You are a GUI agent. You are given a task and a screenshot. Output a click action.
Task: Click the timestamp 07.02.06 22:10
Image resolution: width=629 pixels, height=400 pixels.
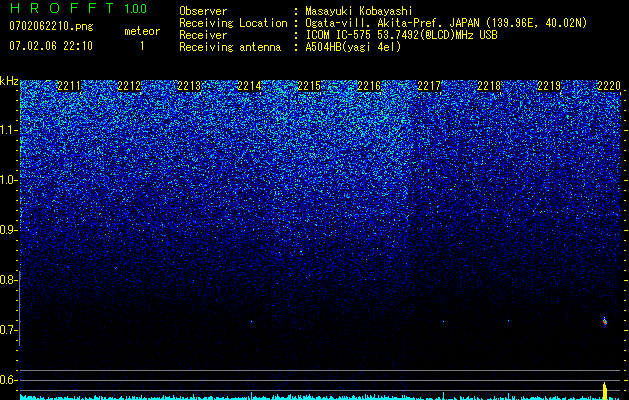(51, 46)
